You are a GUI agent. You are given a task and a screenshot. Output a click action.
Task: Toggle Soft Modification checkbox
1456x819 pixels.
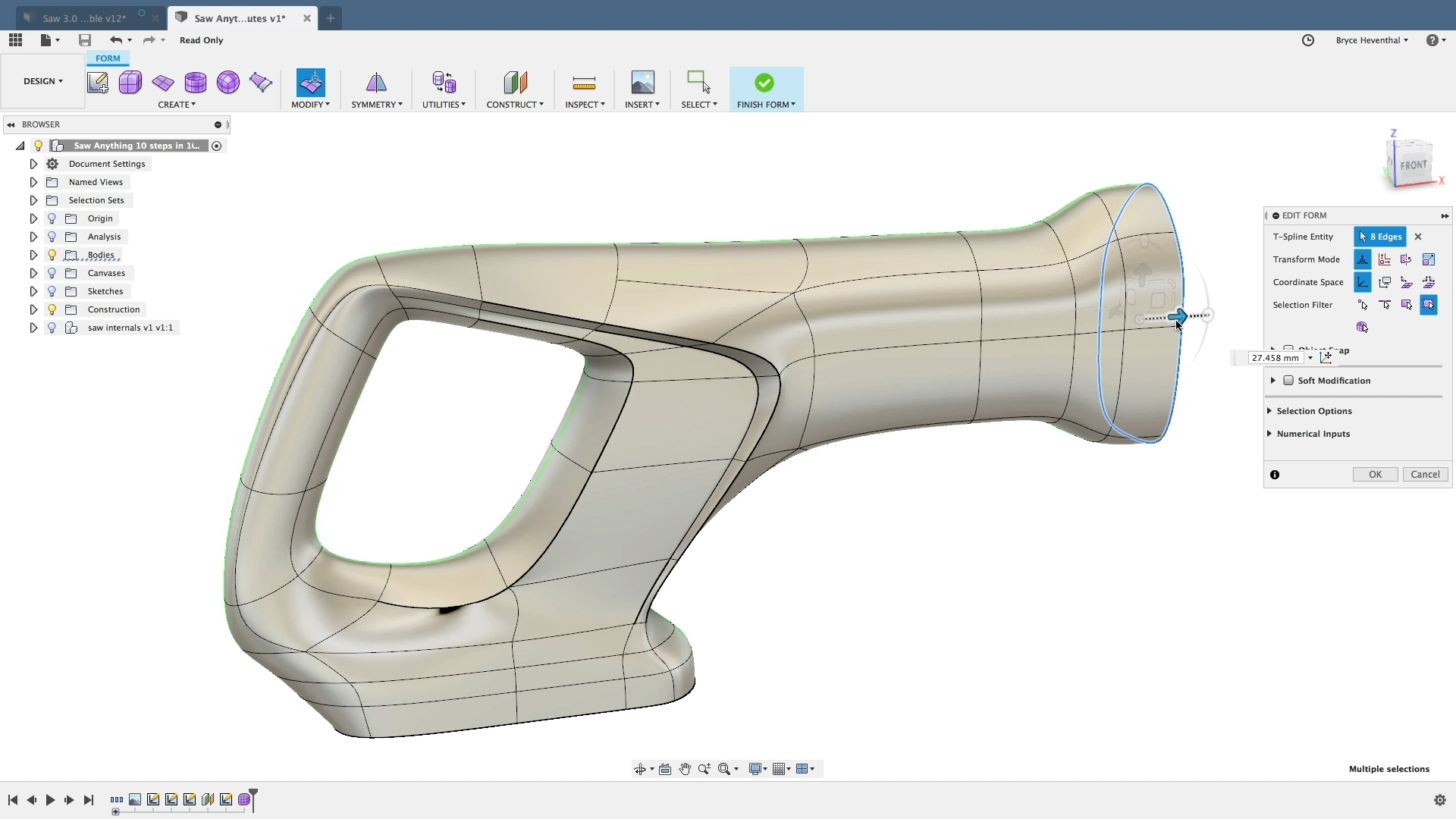1288,381
